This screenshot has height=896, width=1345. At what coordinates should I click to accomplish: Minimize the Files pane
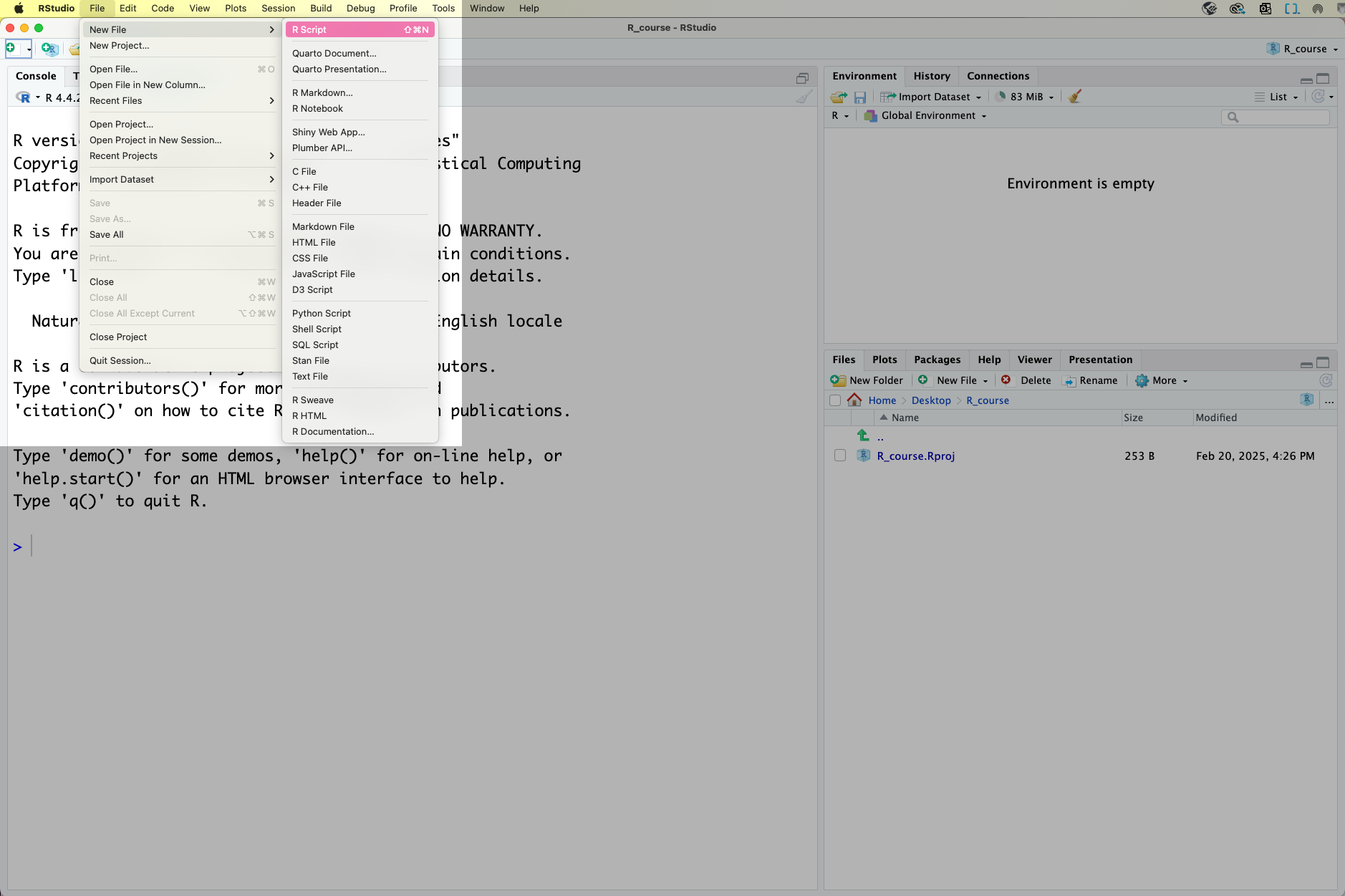pos(1306,364)
